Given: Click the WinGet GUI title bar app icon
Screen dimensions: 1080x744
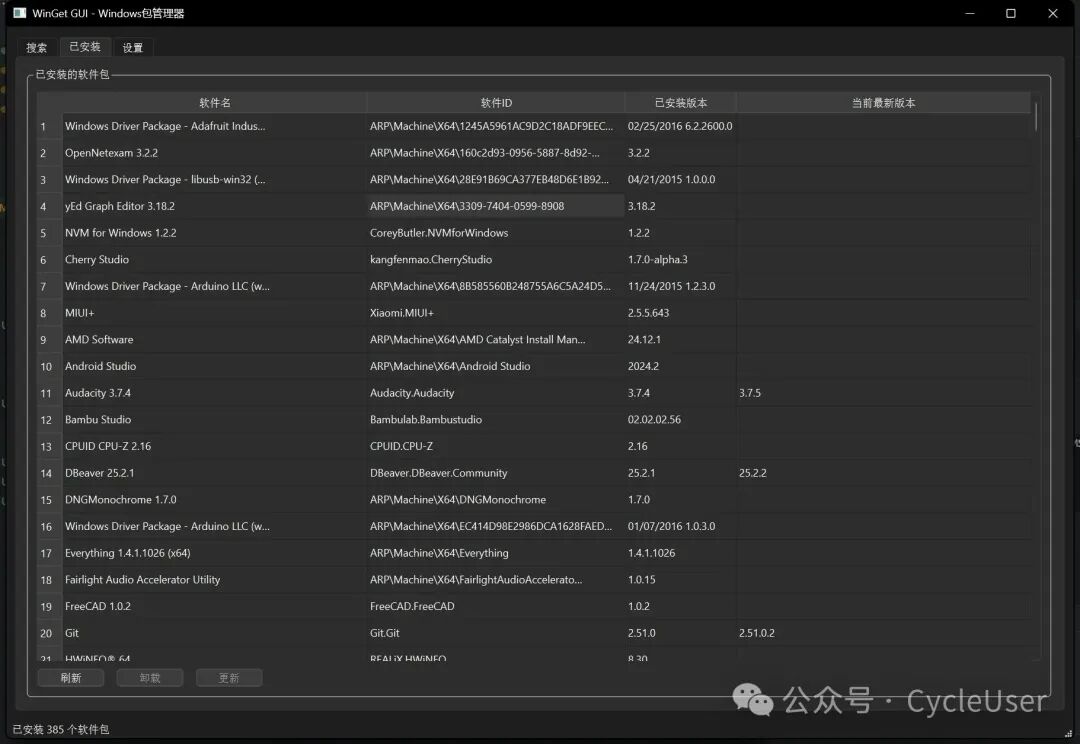Looking at the screenshot, I should pyautogui.click(x=19, y=13).
